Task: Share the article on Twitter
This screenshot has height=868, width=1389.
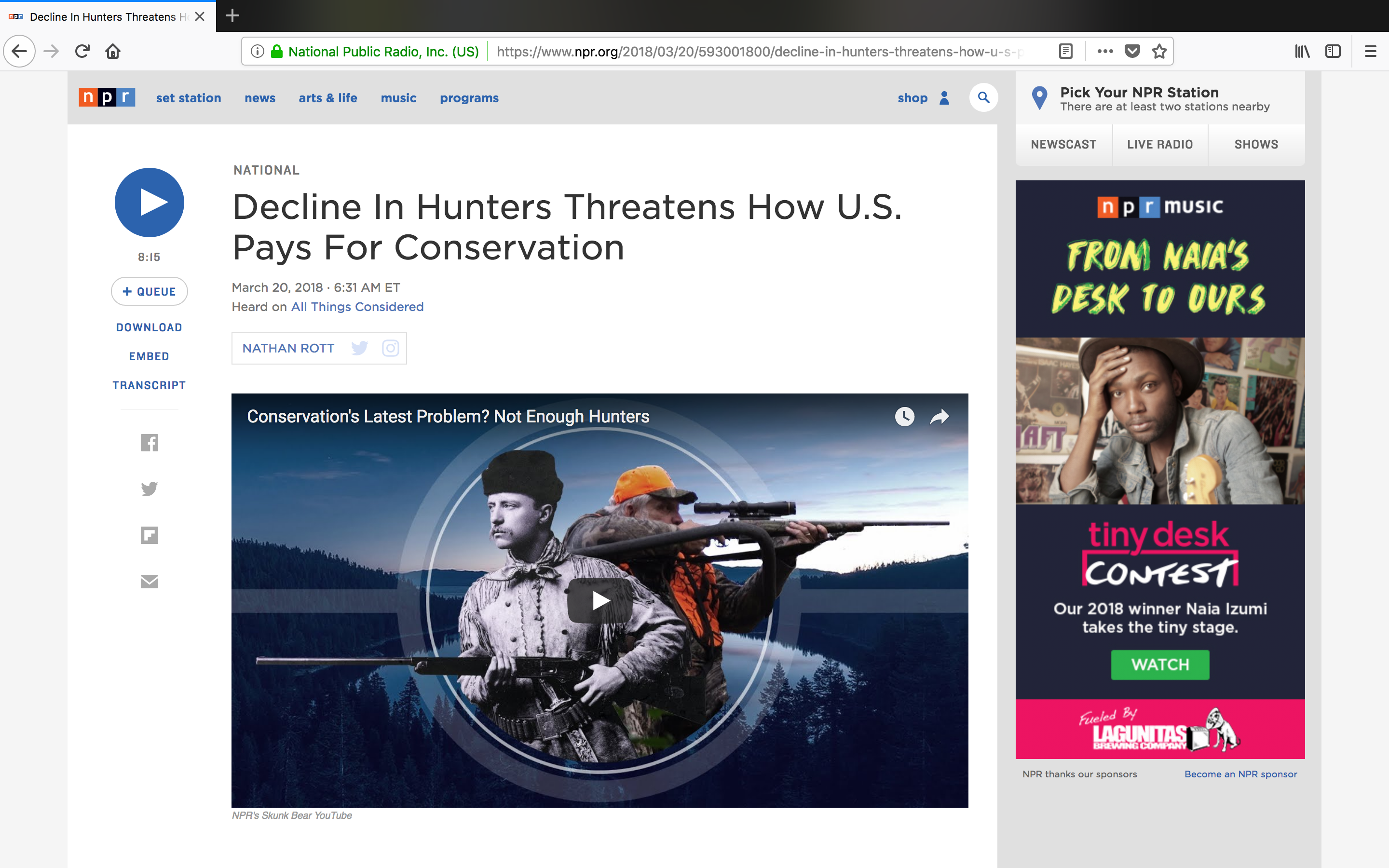Action: click(149, 488)
